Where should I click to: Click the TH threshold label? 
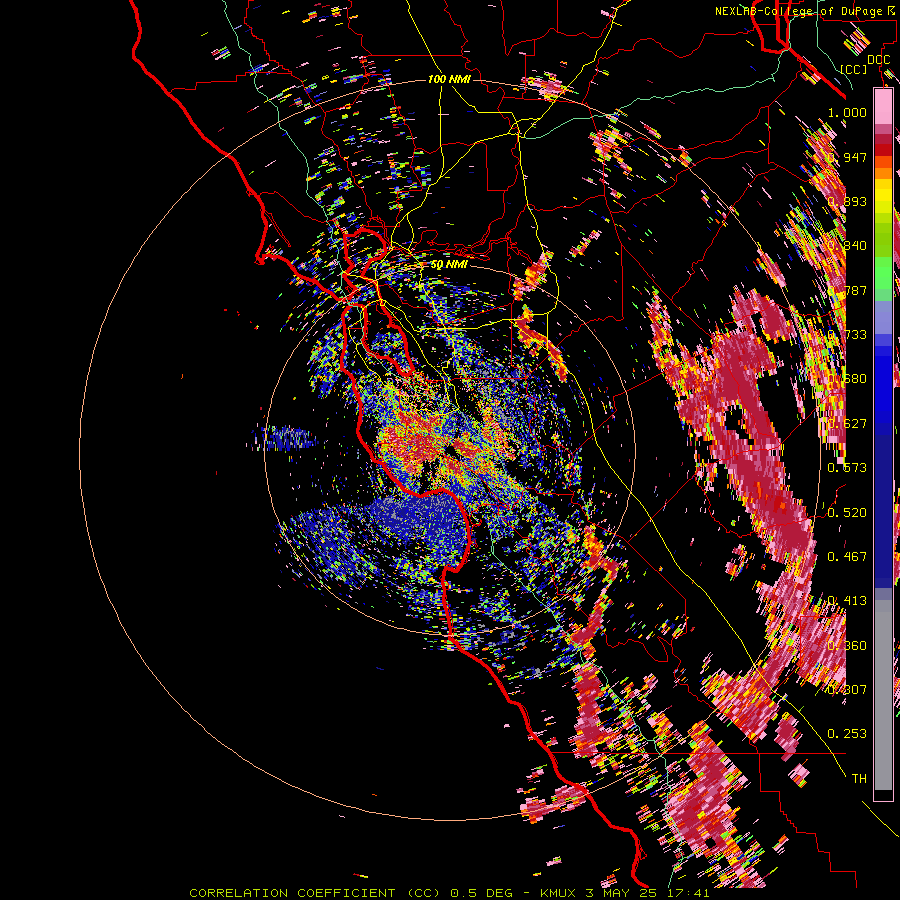(859, 779)
